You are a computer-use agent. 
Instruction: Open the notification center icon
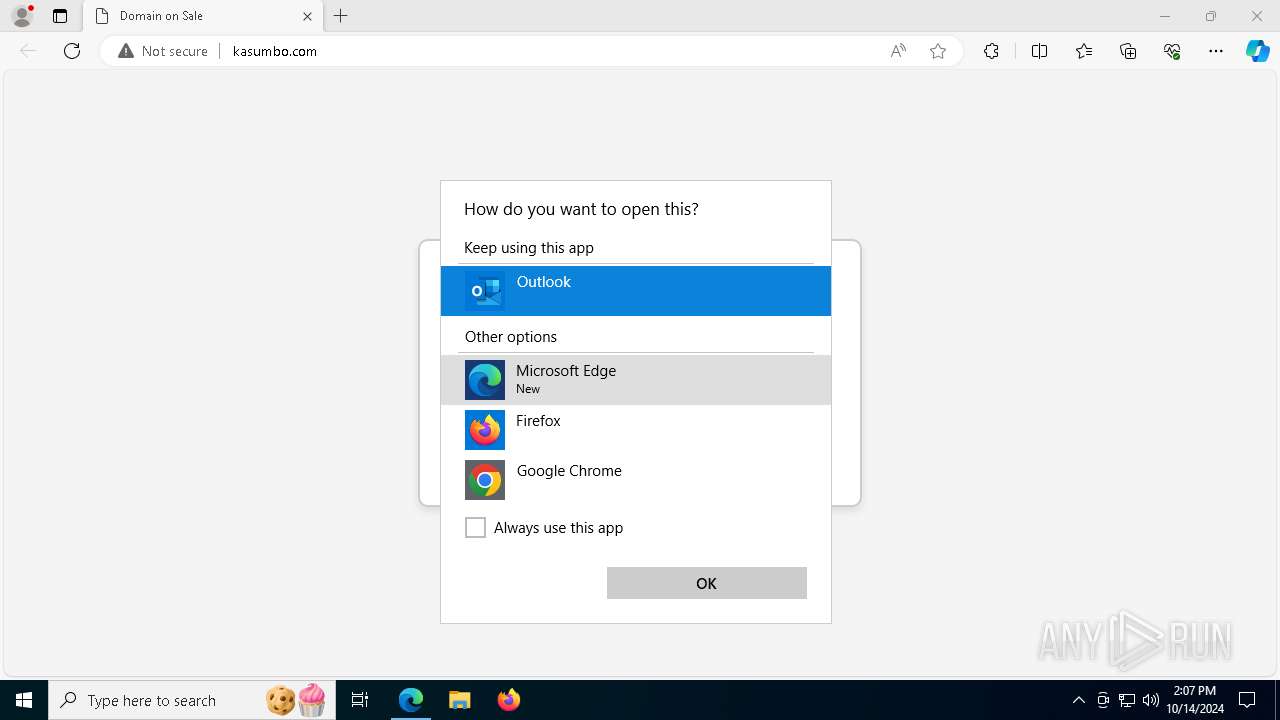click(1247, 700)
